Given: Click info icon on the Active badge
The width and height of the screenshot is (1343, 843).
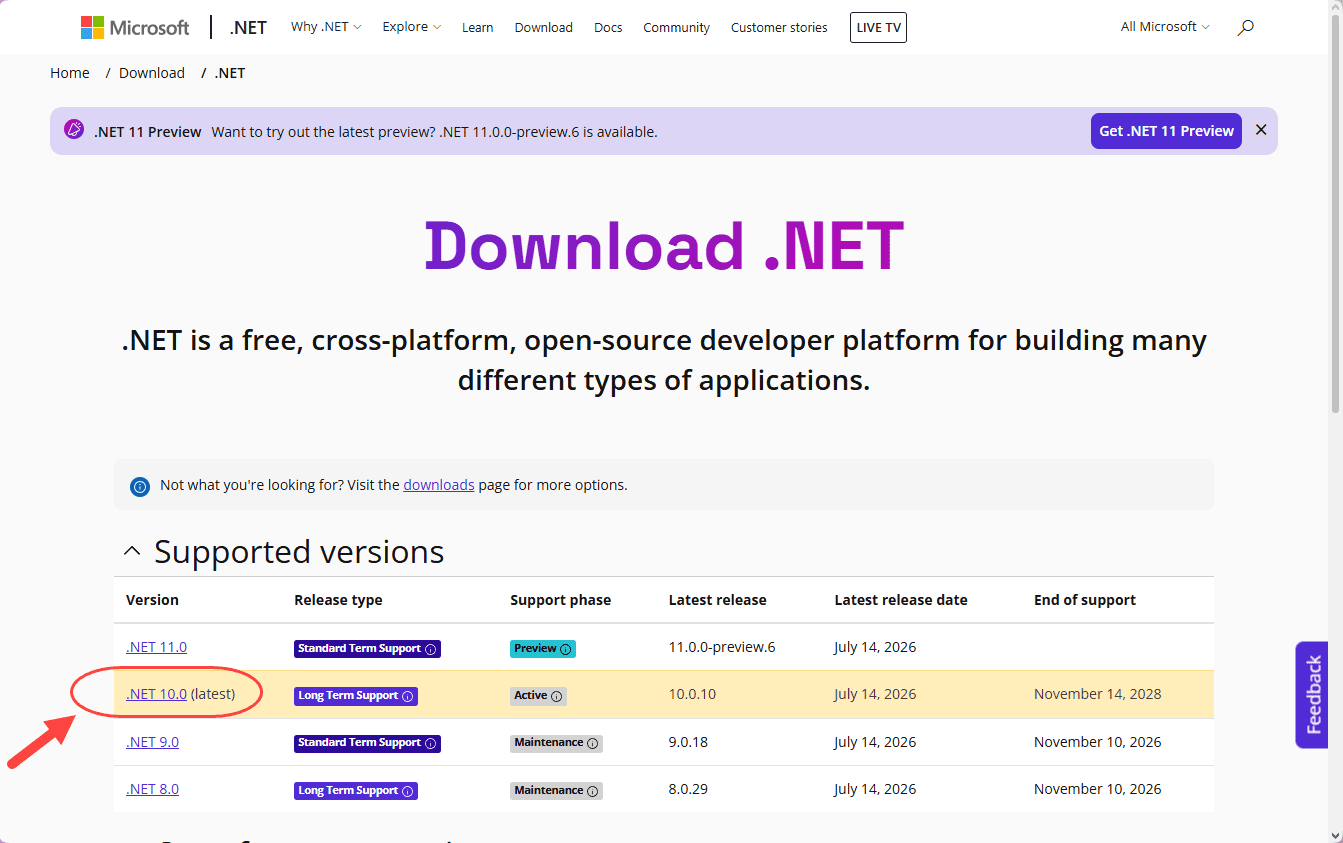Looking at the screenshot, I should 557,696.
